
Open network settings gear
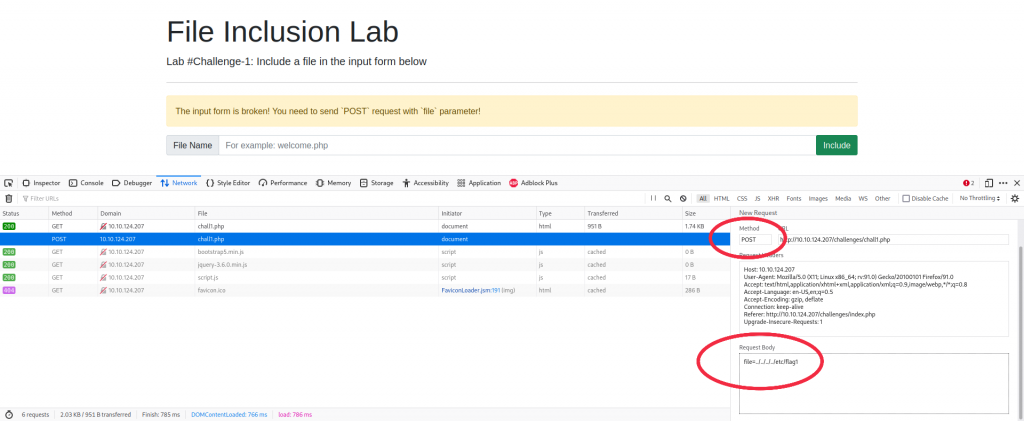coord(1014,198)
